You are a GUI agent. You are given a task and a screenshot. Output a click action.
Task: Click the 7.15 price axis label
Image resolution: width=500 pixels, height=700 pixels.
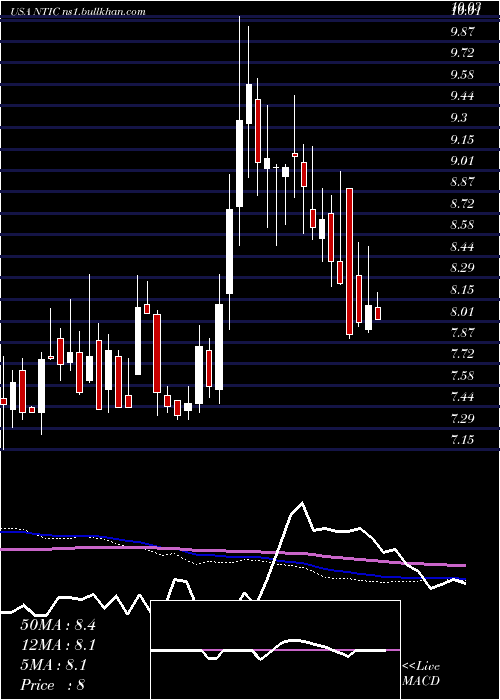[x=462, y=440]
